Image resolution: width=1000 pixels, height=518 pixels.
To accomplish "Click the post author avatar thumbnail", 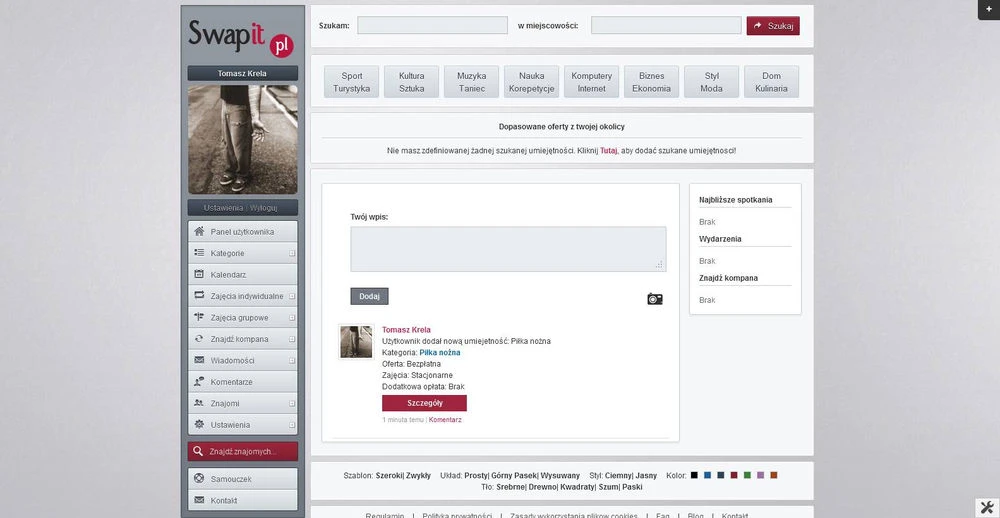I will (356, 342).
